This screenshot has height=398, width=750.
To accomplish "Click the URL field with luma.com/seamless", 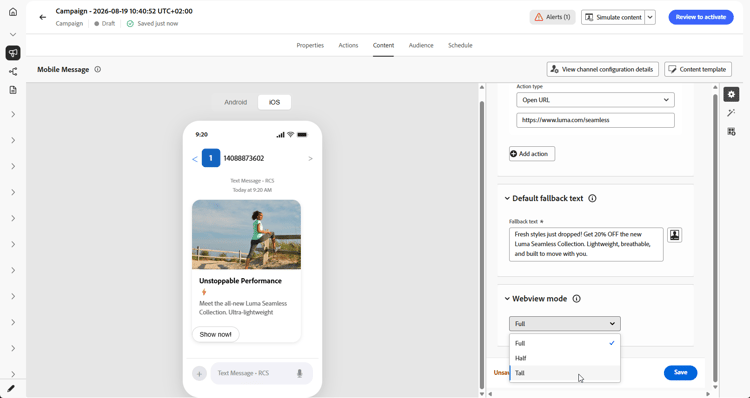I will point(596,120).
